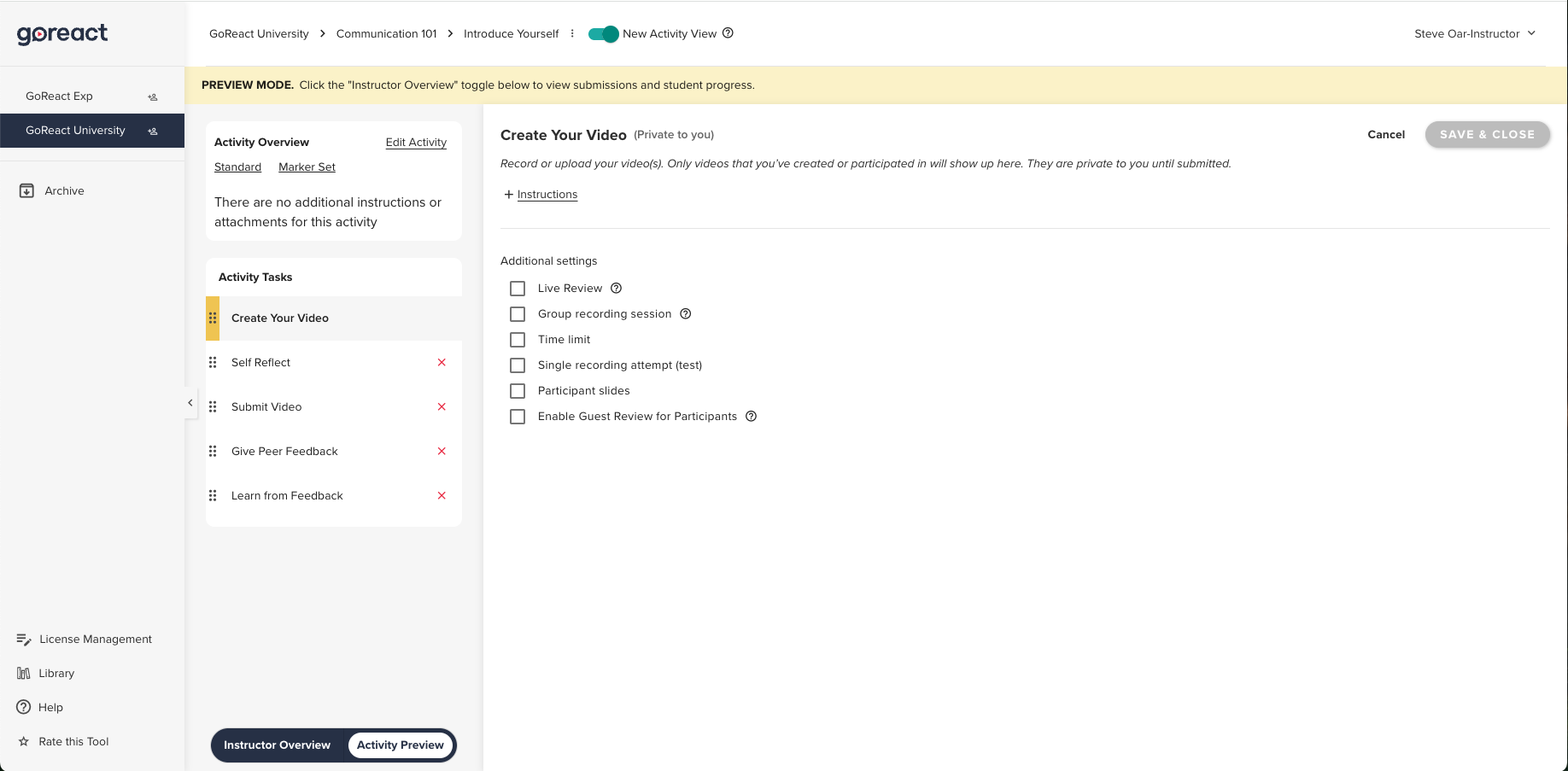Click the Help question mark icon
The image size is (1568, 771).
tap(23, 707)
